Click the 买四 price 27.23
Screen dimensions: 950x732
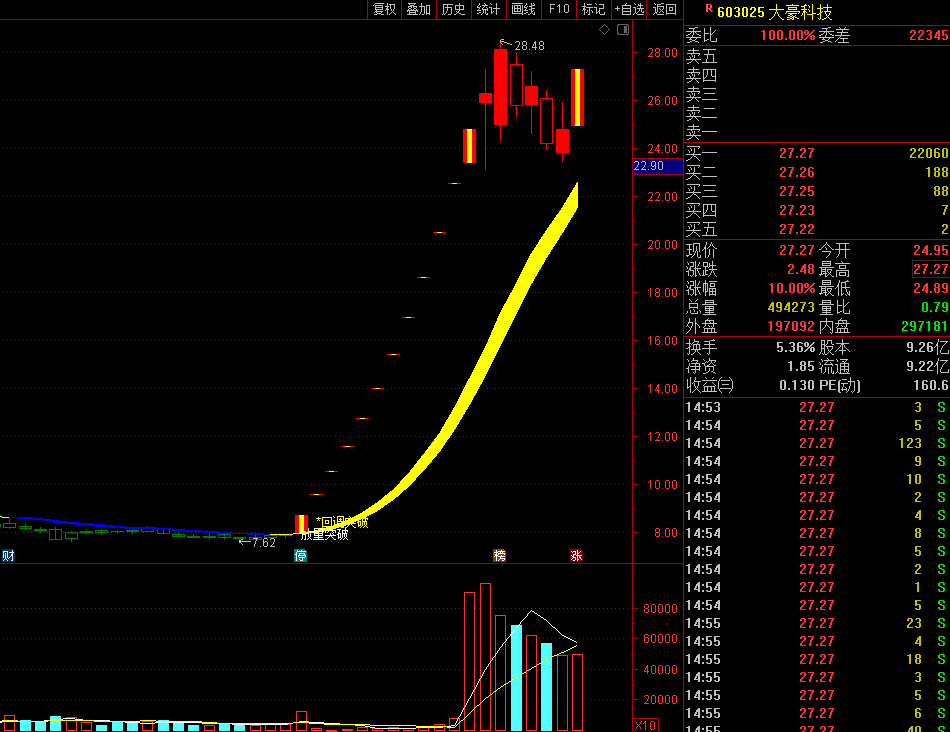[x=797, y=210]
